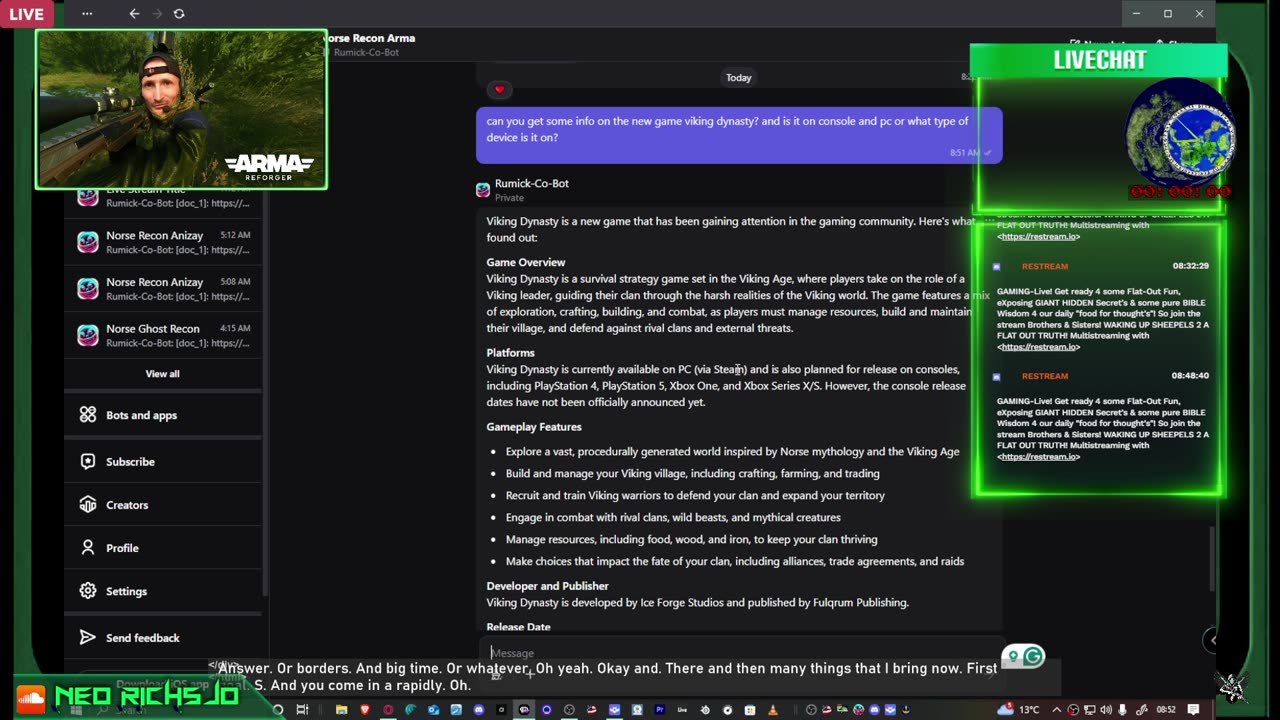Click View all chats link

point(163,374)
